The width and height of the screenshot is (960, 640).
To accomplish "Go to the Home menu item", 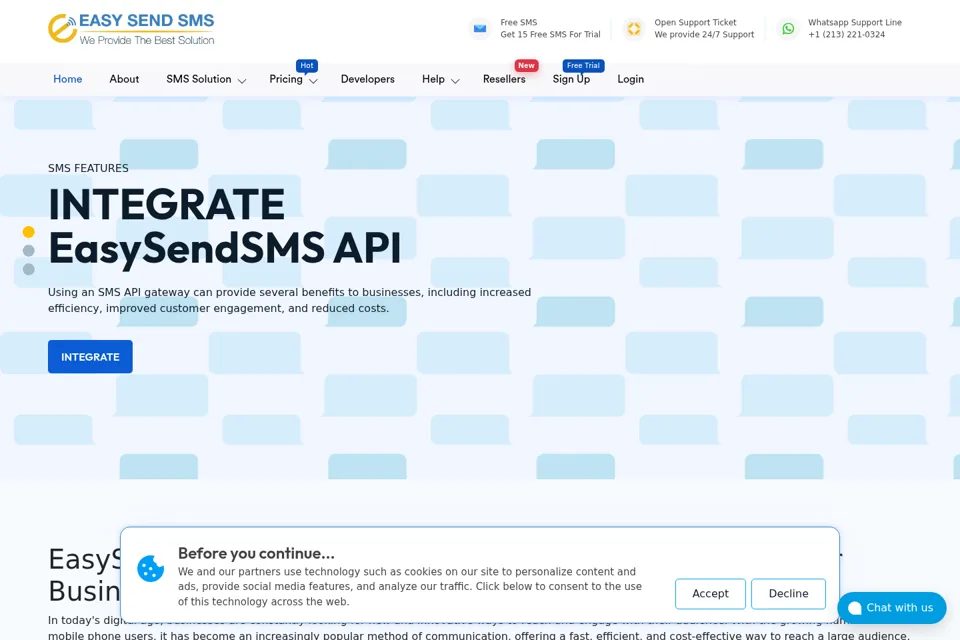I will pos(67,79).
